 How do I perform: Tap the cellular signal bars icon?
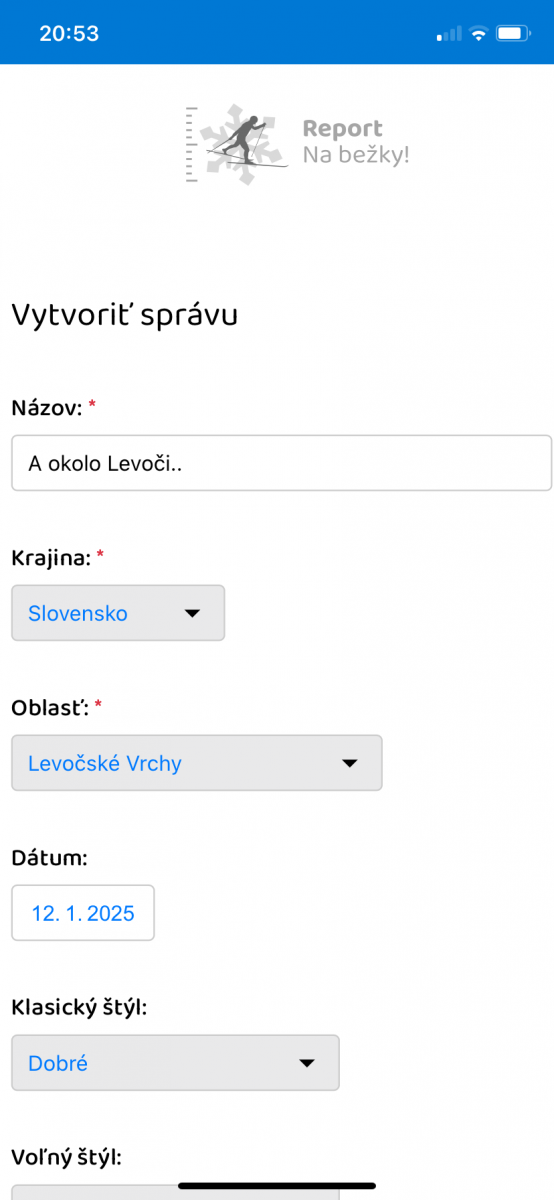[x=450, y=33]
